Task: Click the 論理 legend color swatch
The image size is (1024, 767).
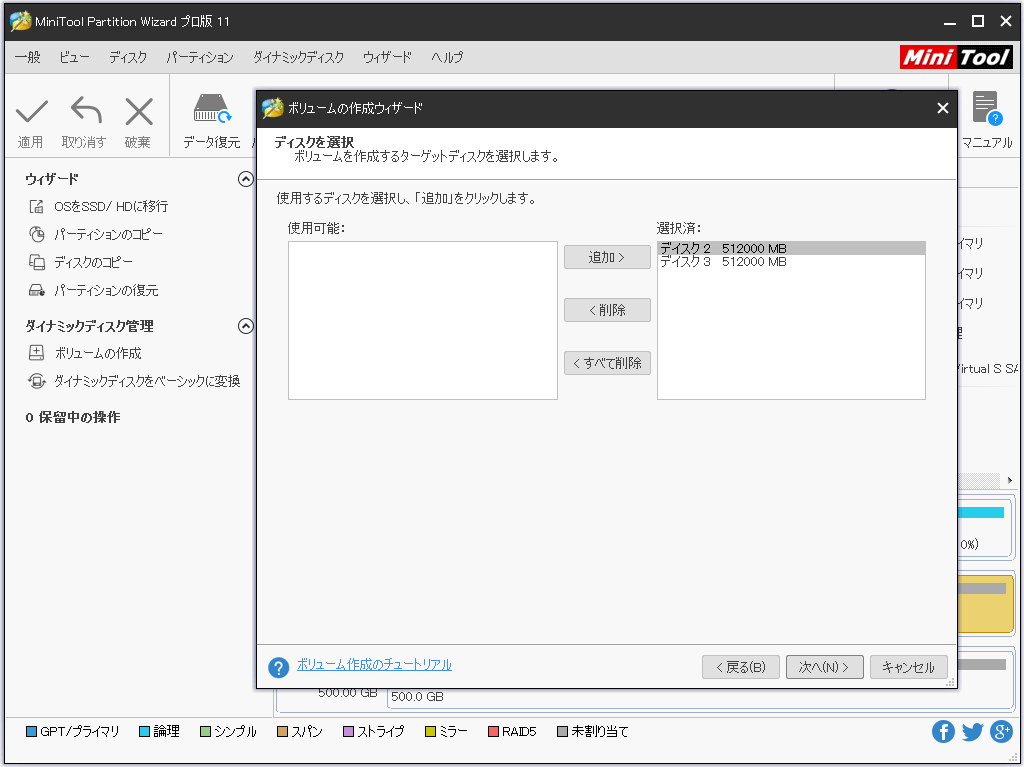Action: [144, 731]
